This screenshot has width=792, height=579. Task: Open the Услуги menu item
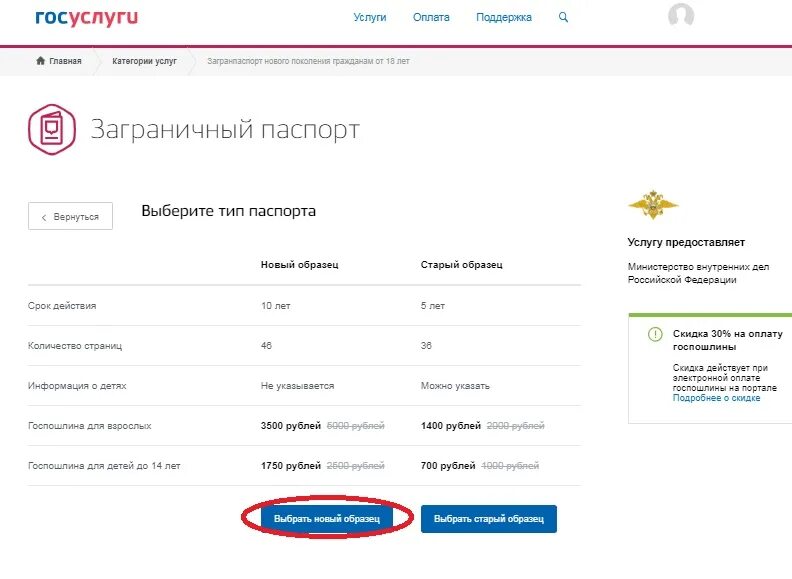coord(370,17)
